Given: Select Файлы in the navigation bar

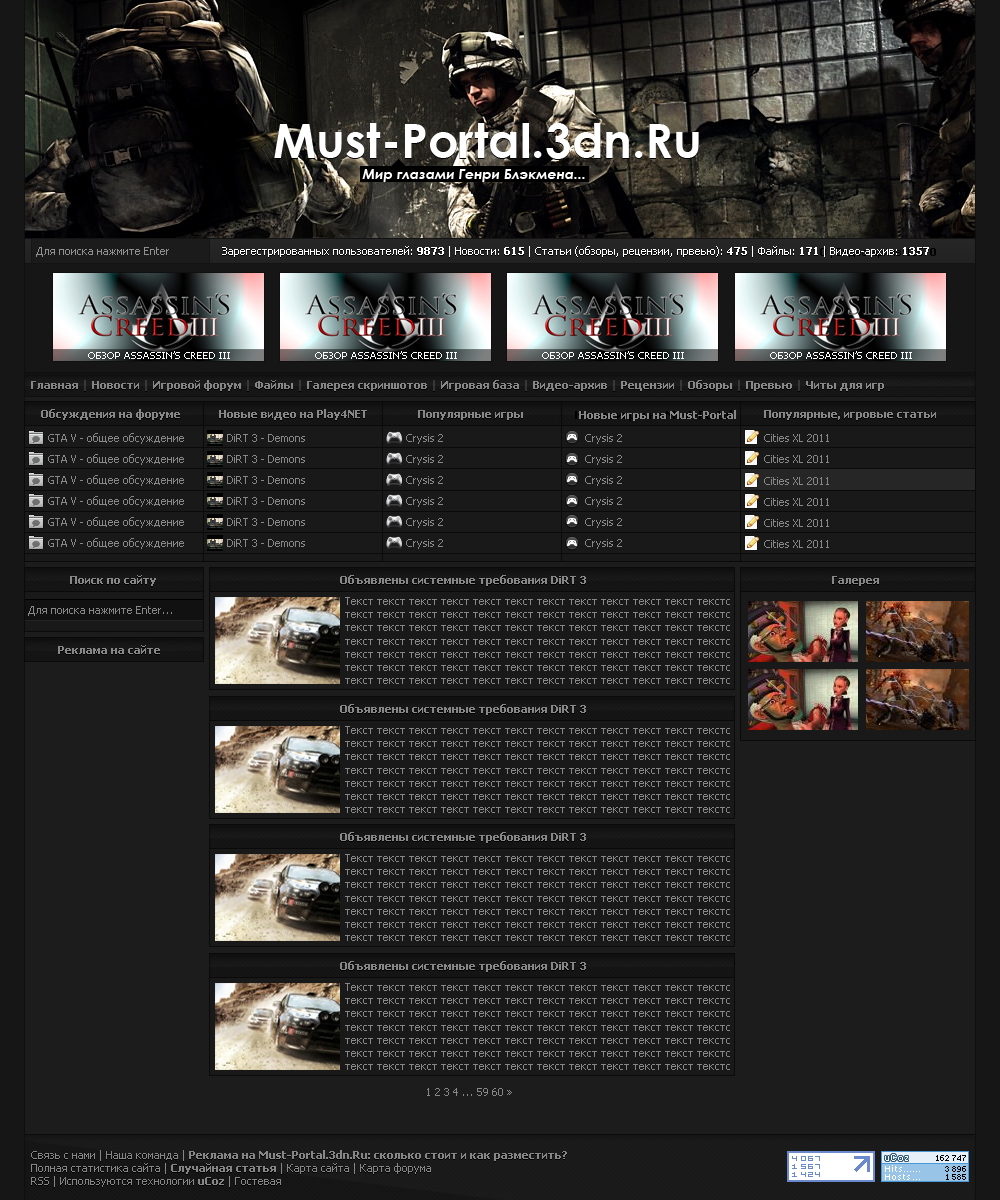Looking at the screenshot, I should 274,385.
